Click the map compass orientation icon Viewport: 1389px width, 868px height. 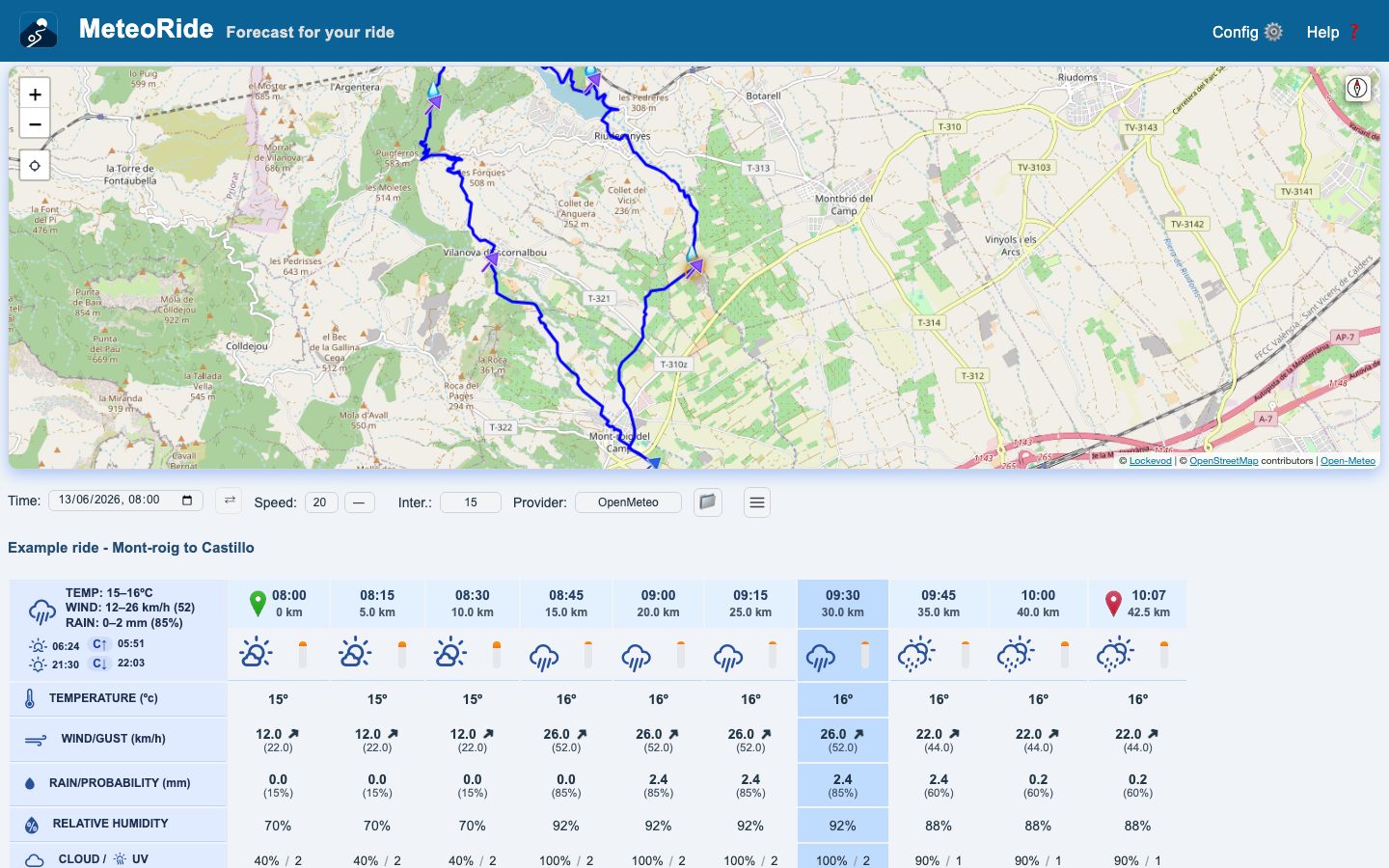tap(1357, 88)
